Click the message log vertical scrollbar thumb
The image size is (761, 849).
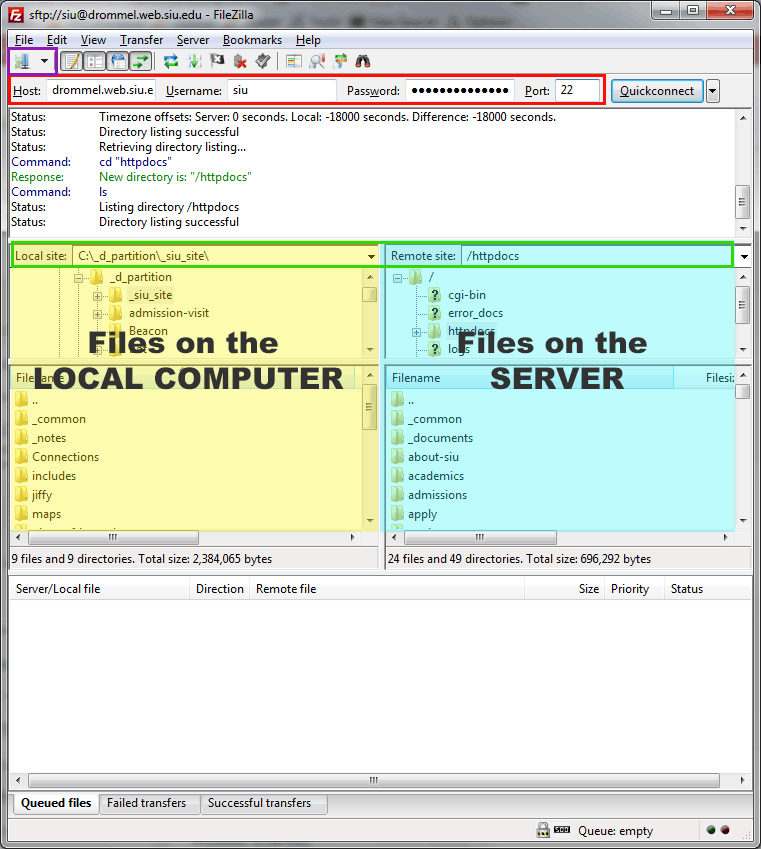pyautogui.click(x=743, y=201)
